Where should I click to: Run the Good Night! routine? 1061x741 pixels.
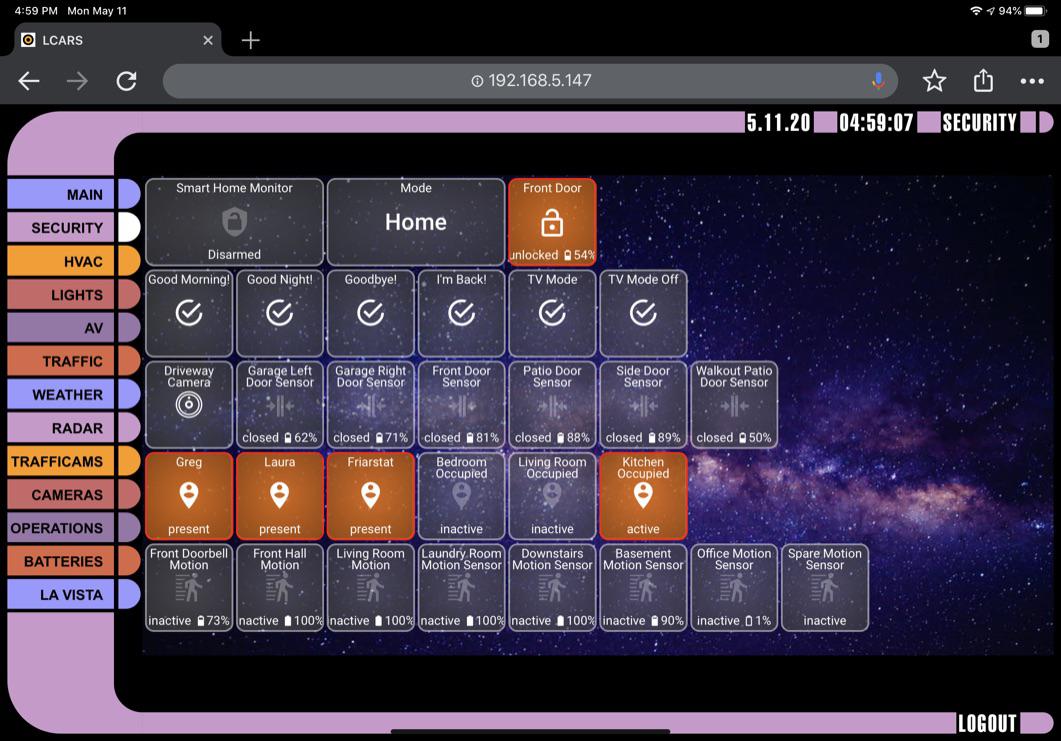coord(280,313)
